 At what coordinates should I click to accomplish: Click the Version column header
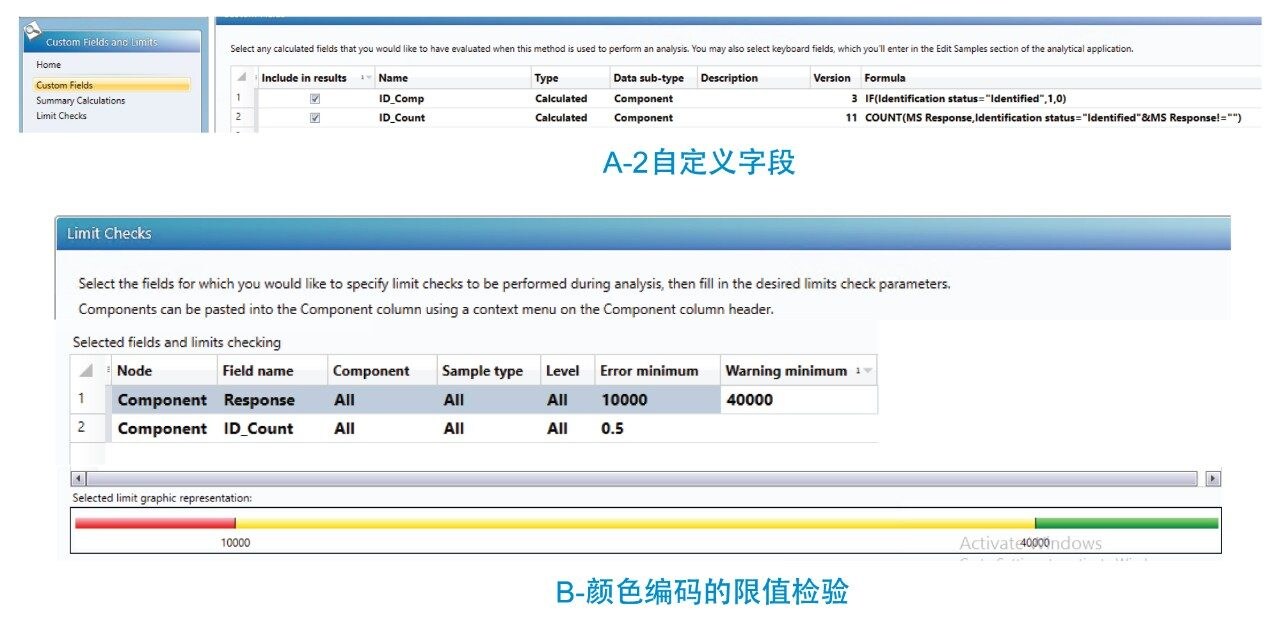coord(832,78)
